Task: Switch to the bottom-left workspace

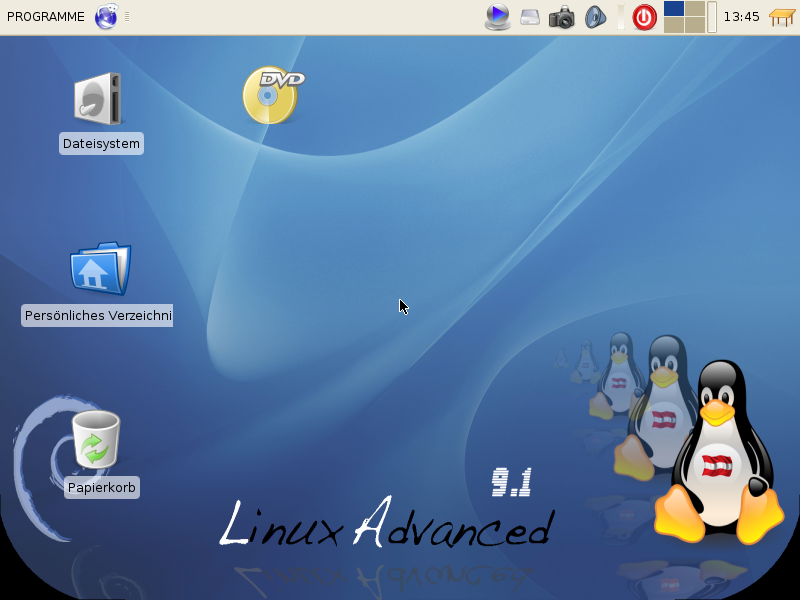Action: click(674, 25)
